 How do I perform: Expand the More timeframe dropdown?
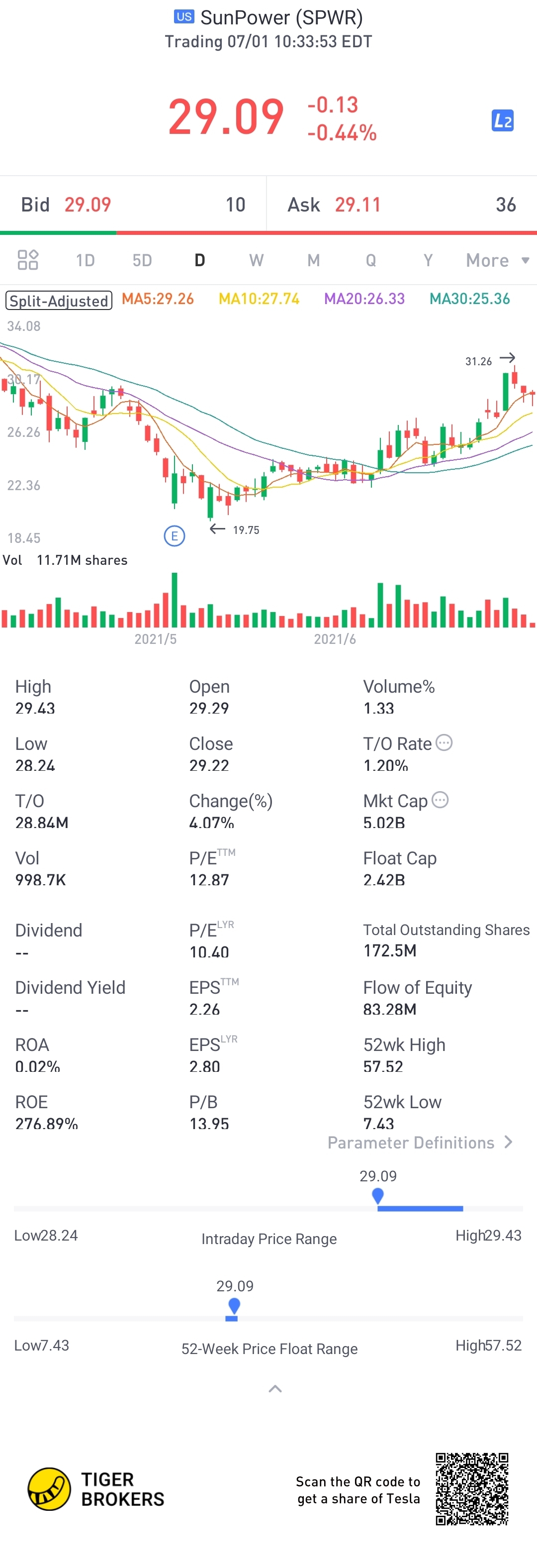497,261
